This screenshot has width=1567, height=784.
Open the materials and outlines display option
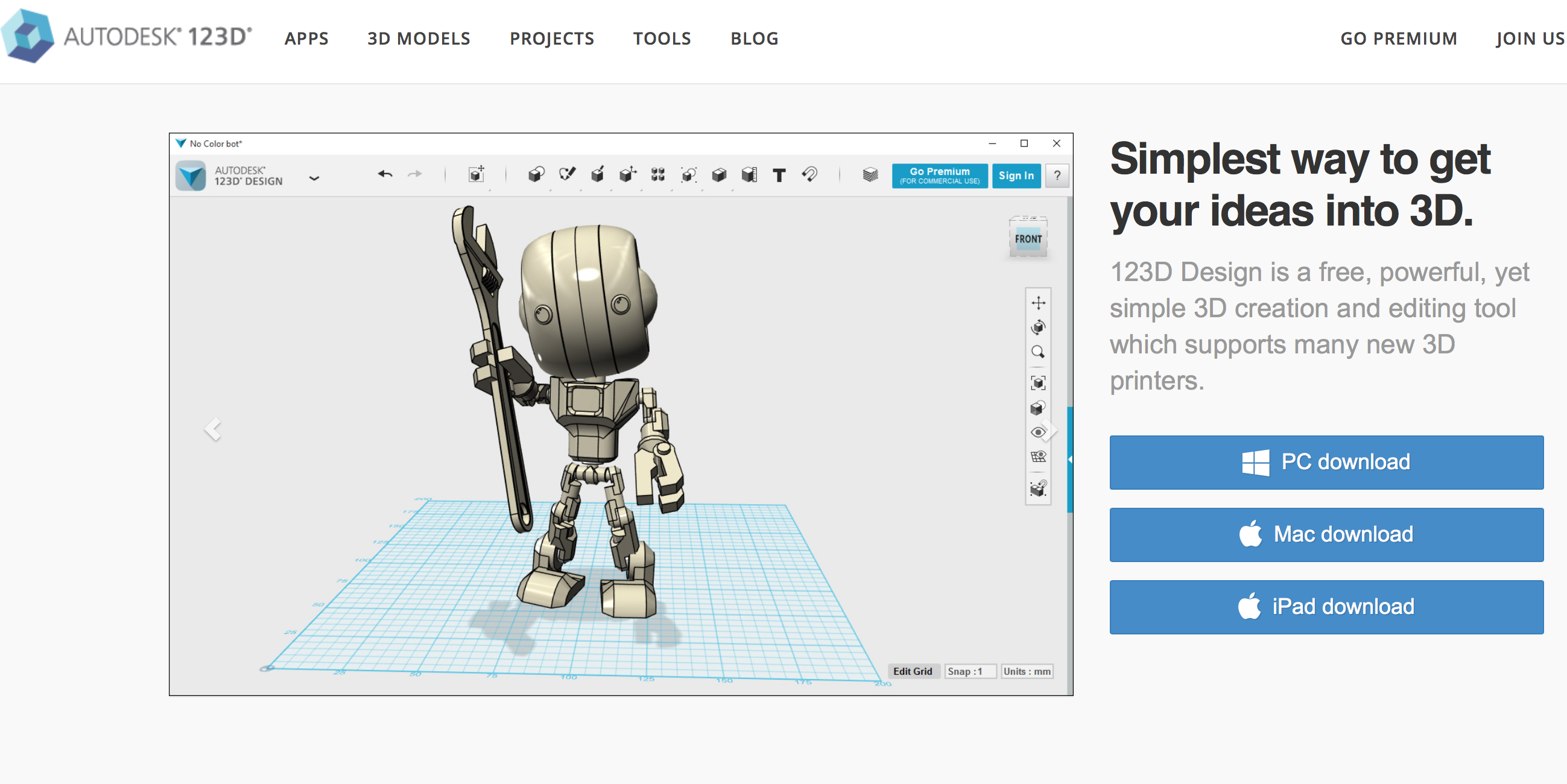point(1039,408)
